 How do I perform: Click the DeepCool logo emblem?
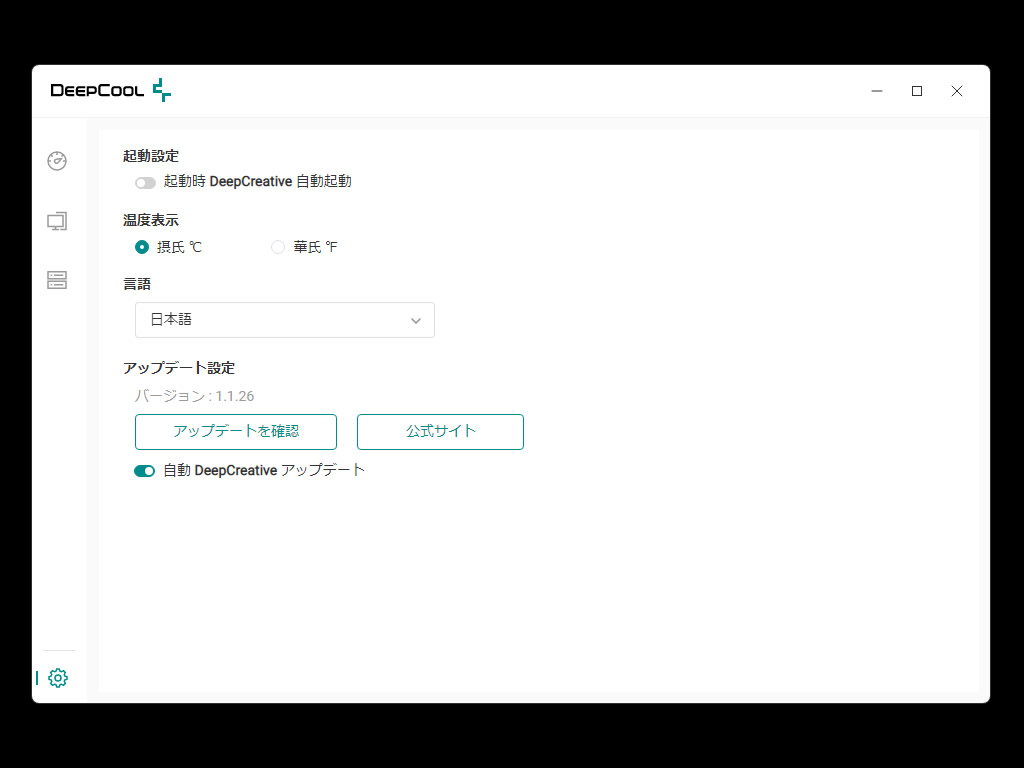[162, 90]
